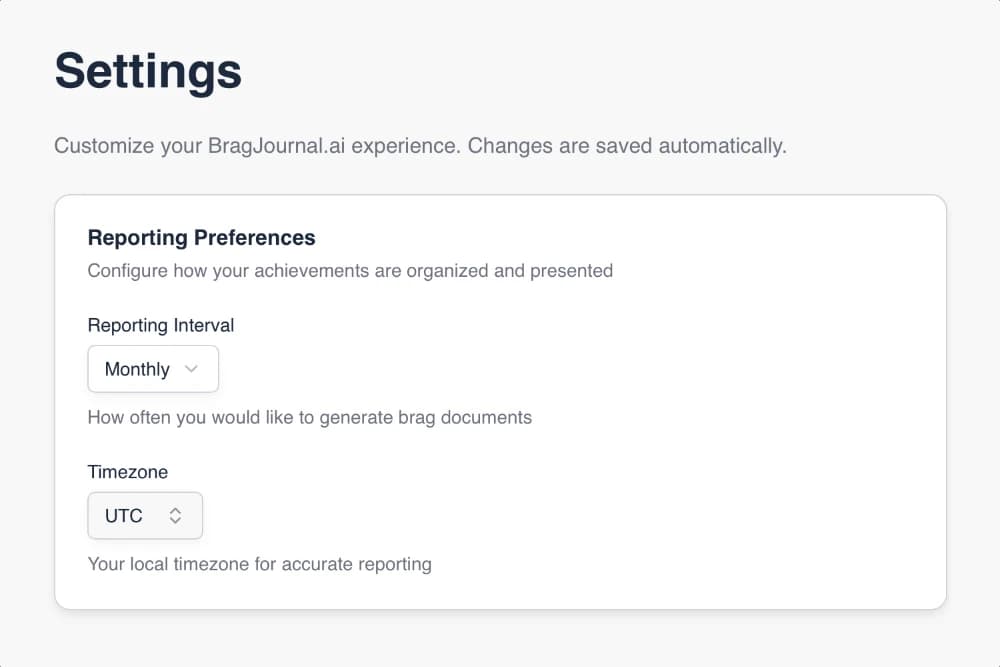
Task: Click the "Settings" page heading
Action: pos(148,72)
